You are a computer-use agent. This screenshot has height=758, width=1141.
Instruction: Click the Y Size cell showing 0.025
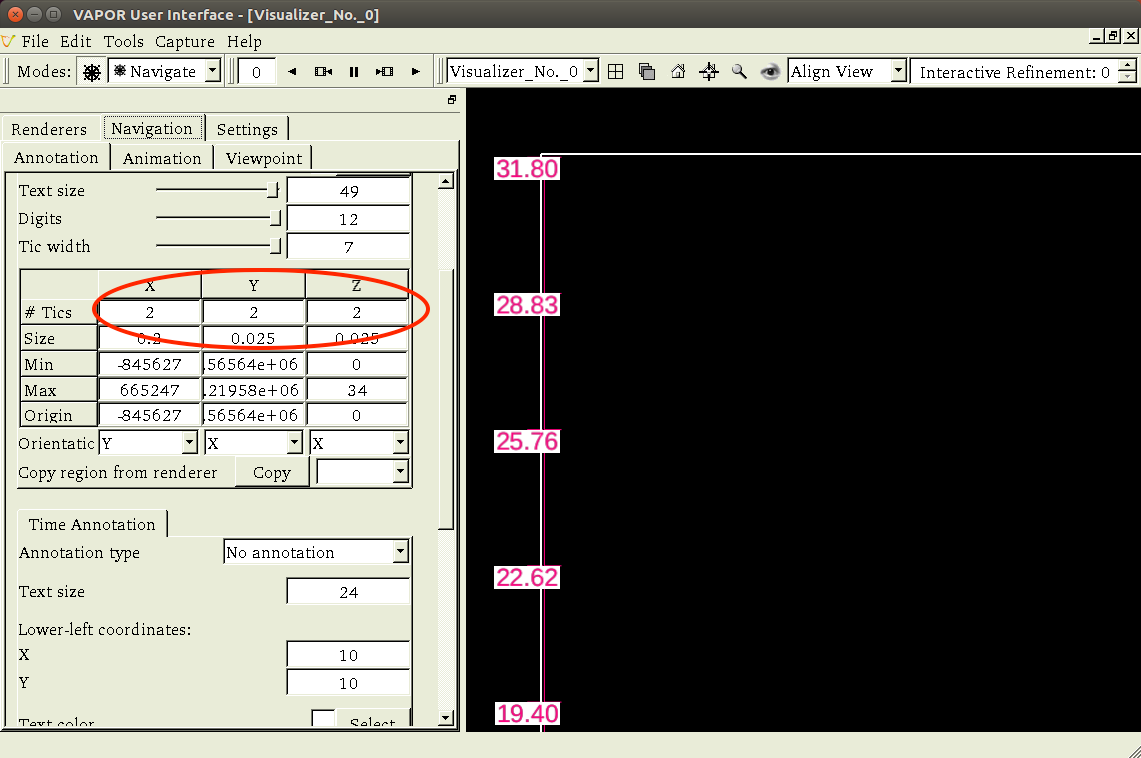coord(253,338)
